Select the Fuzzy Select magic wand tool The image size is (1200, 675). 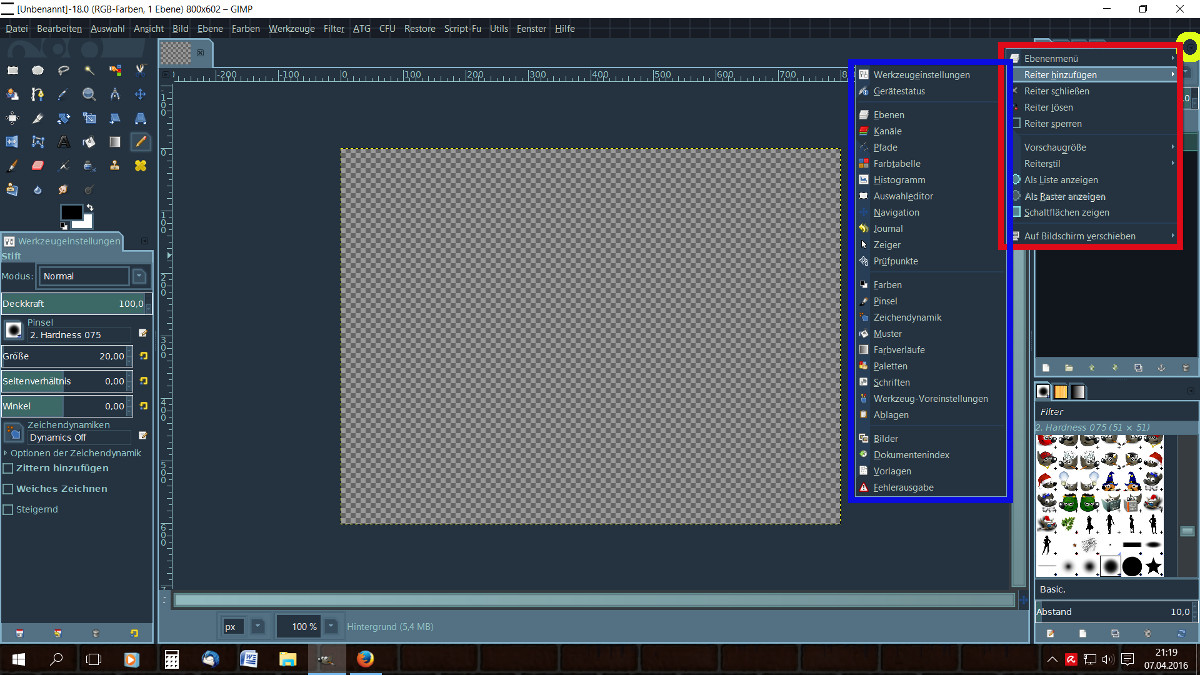89,70
